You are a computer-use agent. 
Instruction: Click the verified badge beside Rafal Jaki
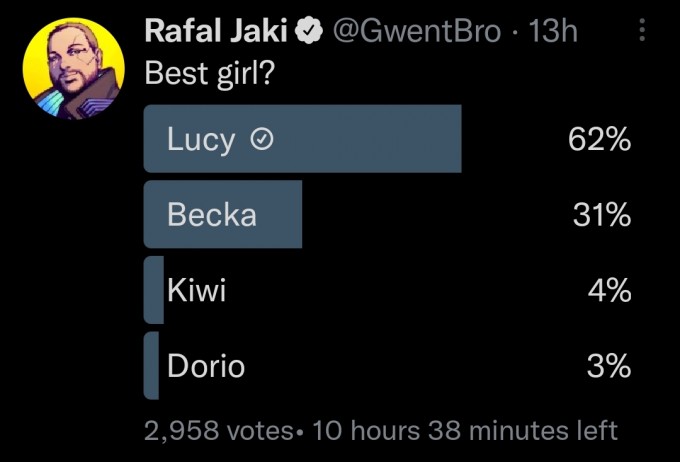click(x=309, y=30)
